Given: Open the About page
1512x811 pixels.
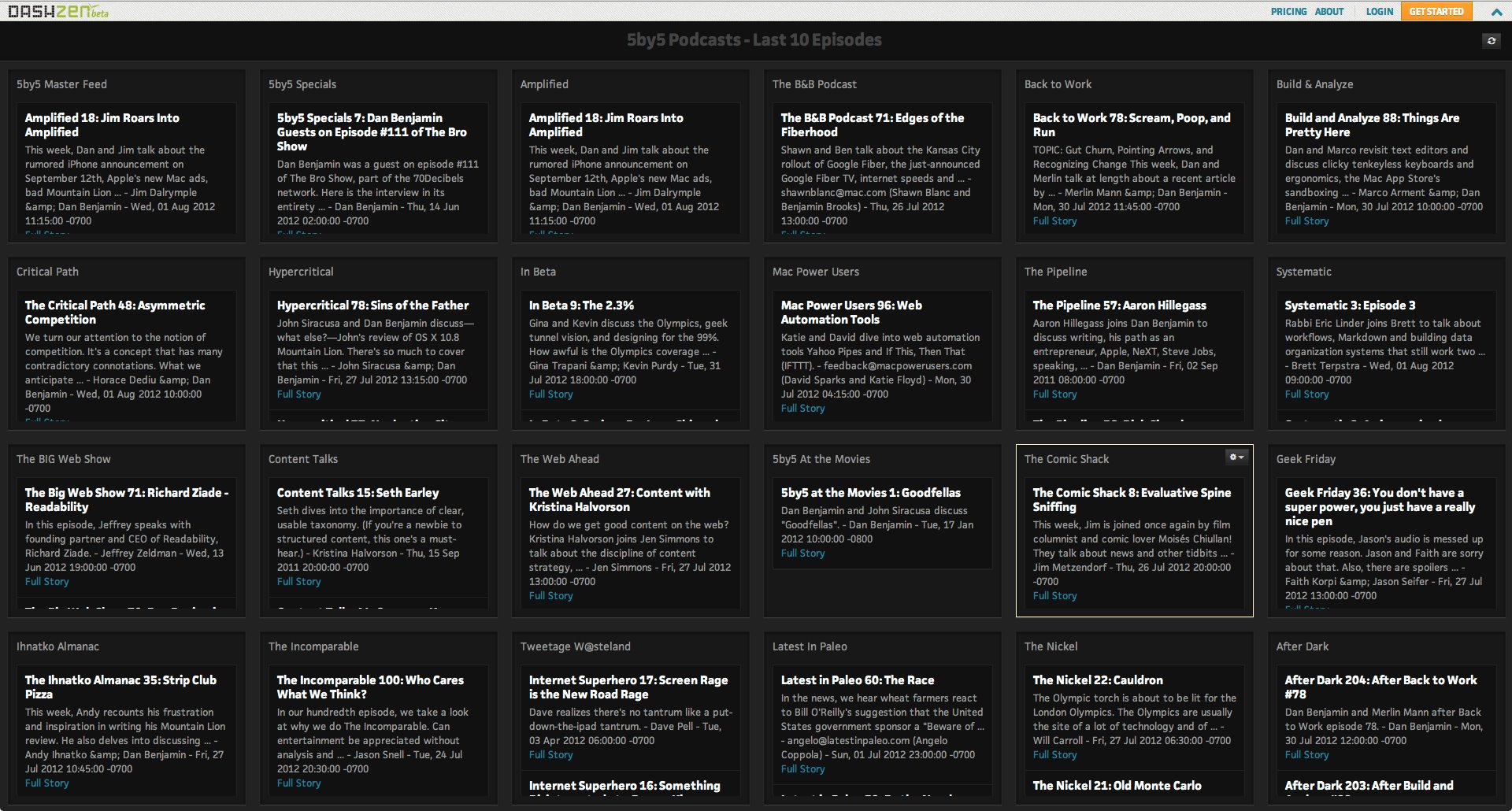Looking at the screenshot, I should click(x=1329, y=12).
